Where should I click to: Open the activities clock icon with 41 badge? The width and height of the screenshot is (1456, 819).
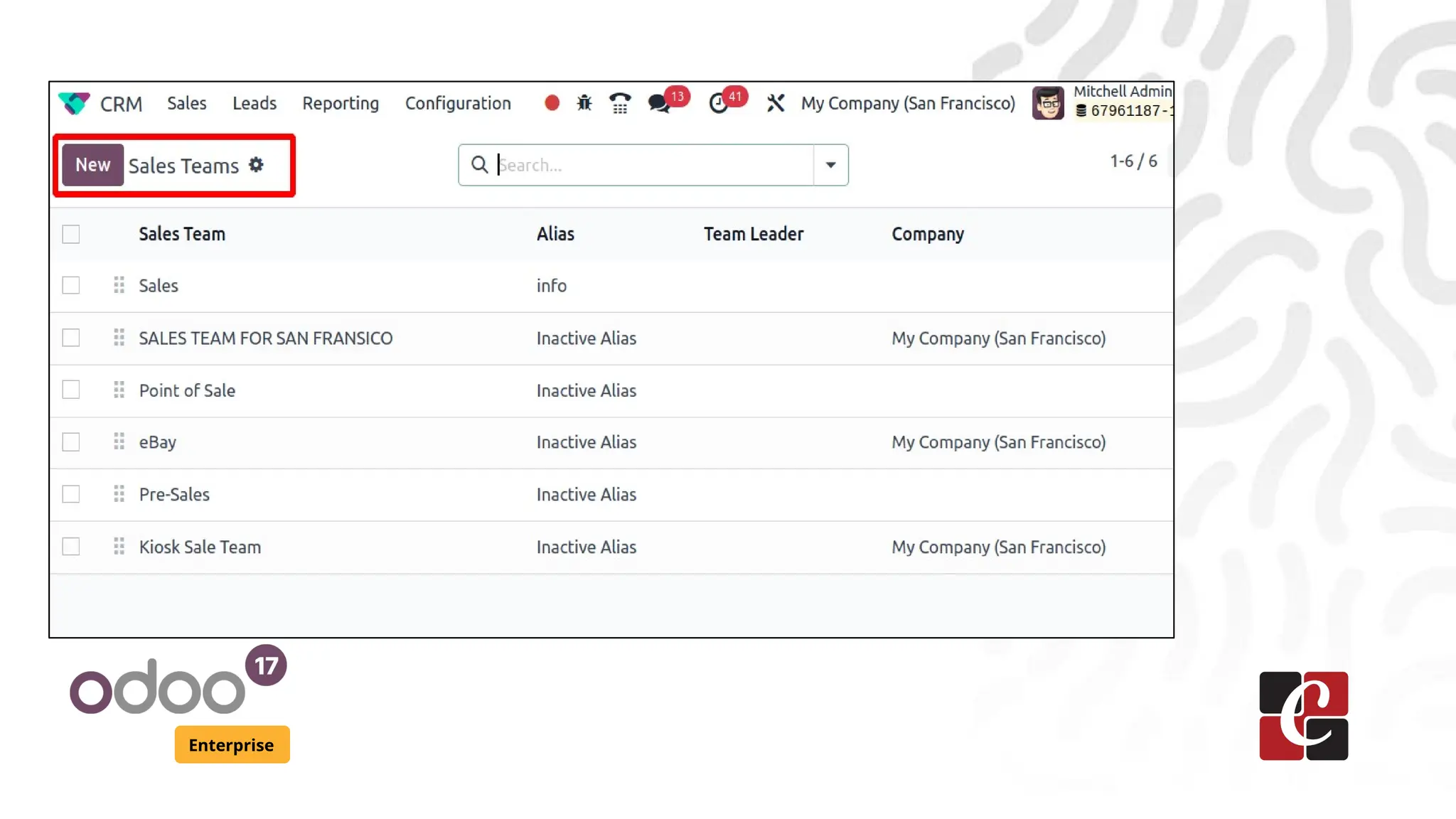coord(719,104)
